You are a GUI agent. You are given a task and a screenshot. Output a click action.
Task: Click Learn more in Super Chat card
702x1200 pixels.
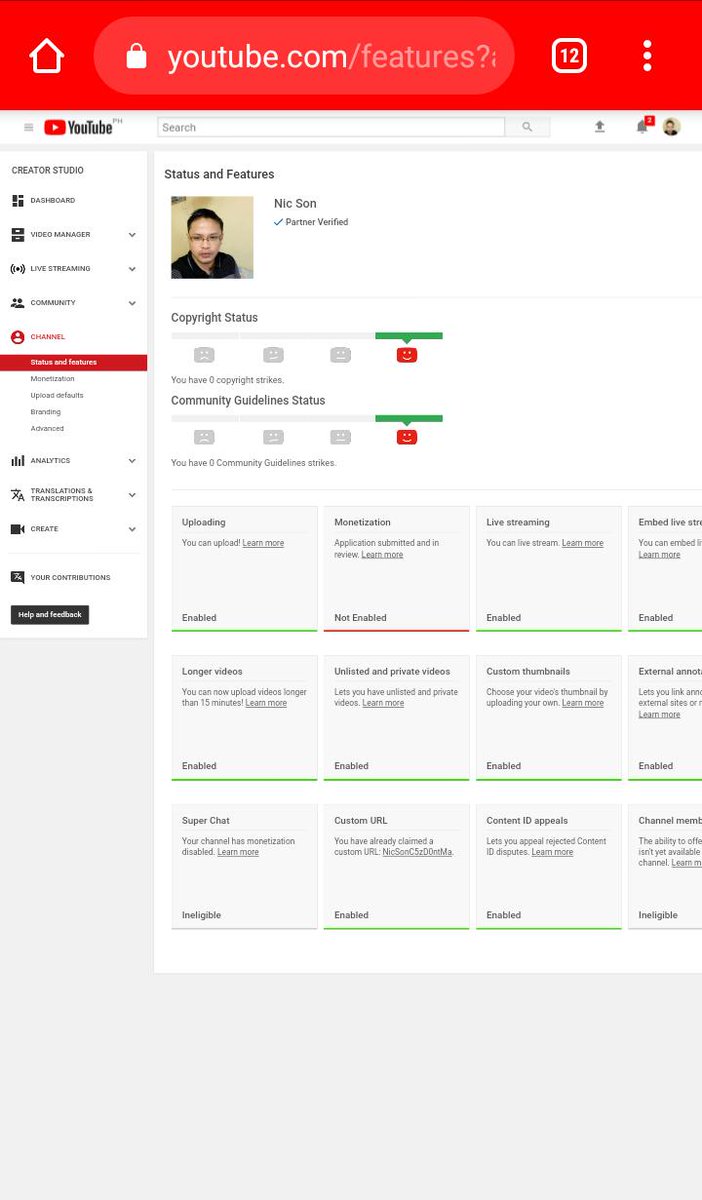click(x=238, y=852)
